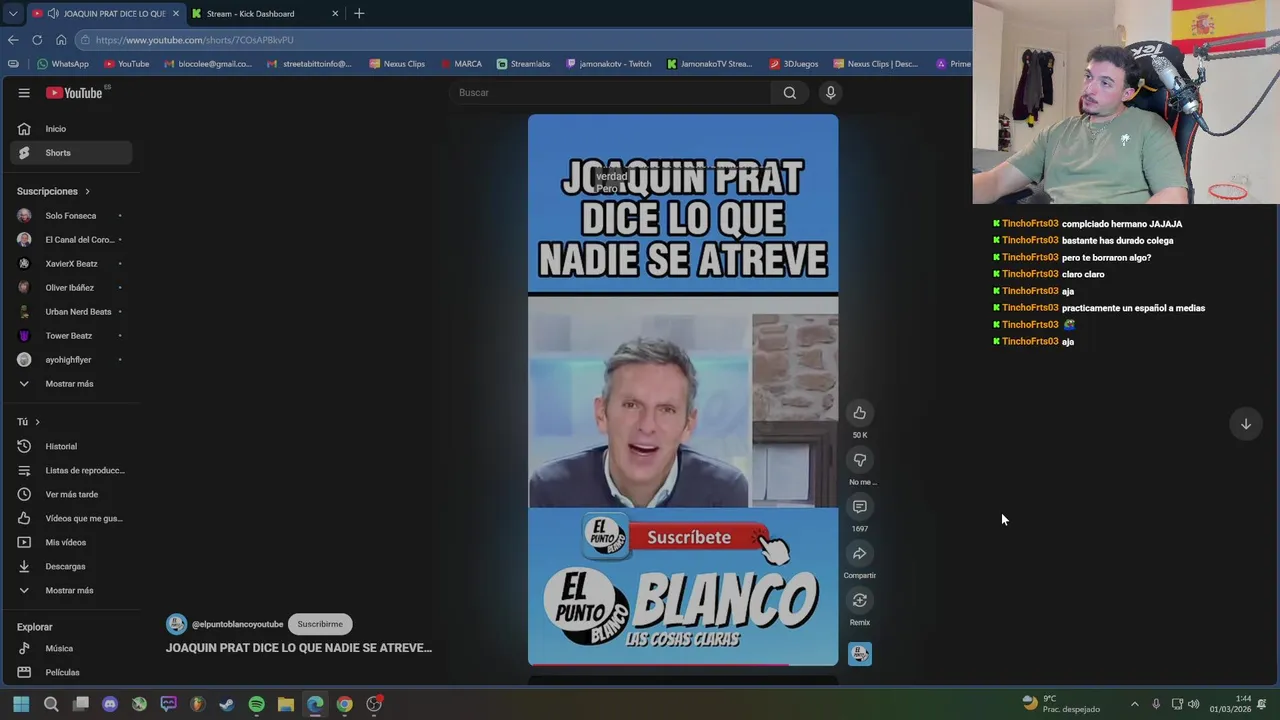
Task: Focus the YouTube Buscar search field
Action: [x=610, y=93]
